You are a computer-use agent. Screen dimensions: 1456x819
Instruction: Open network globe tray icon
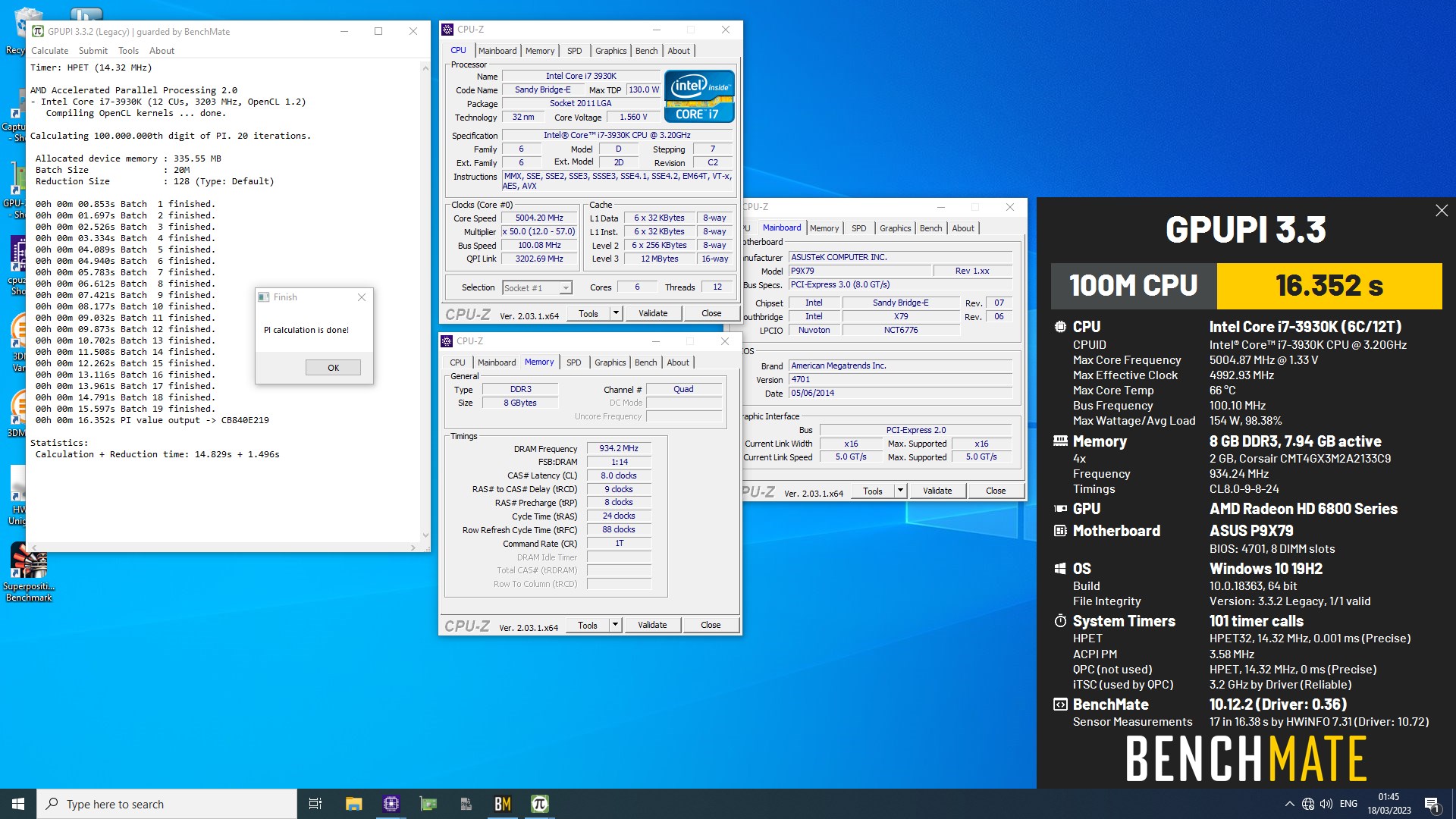coord(1308,804)
